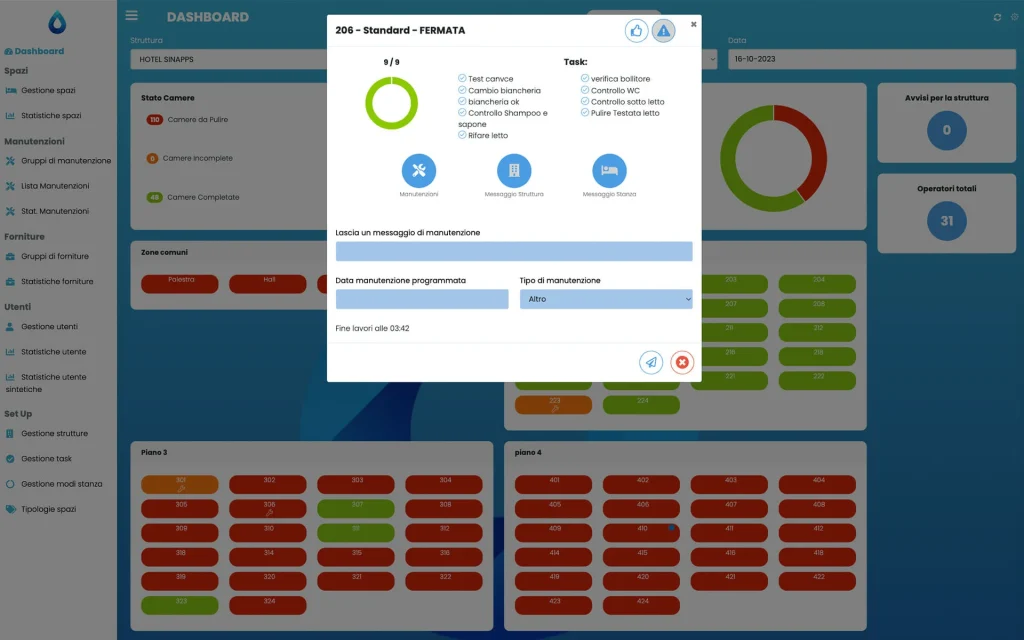This screenshot has height=640, width=1024.
Task: Select the Messaggio Stanza bed icon
Action: [609, 171]
